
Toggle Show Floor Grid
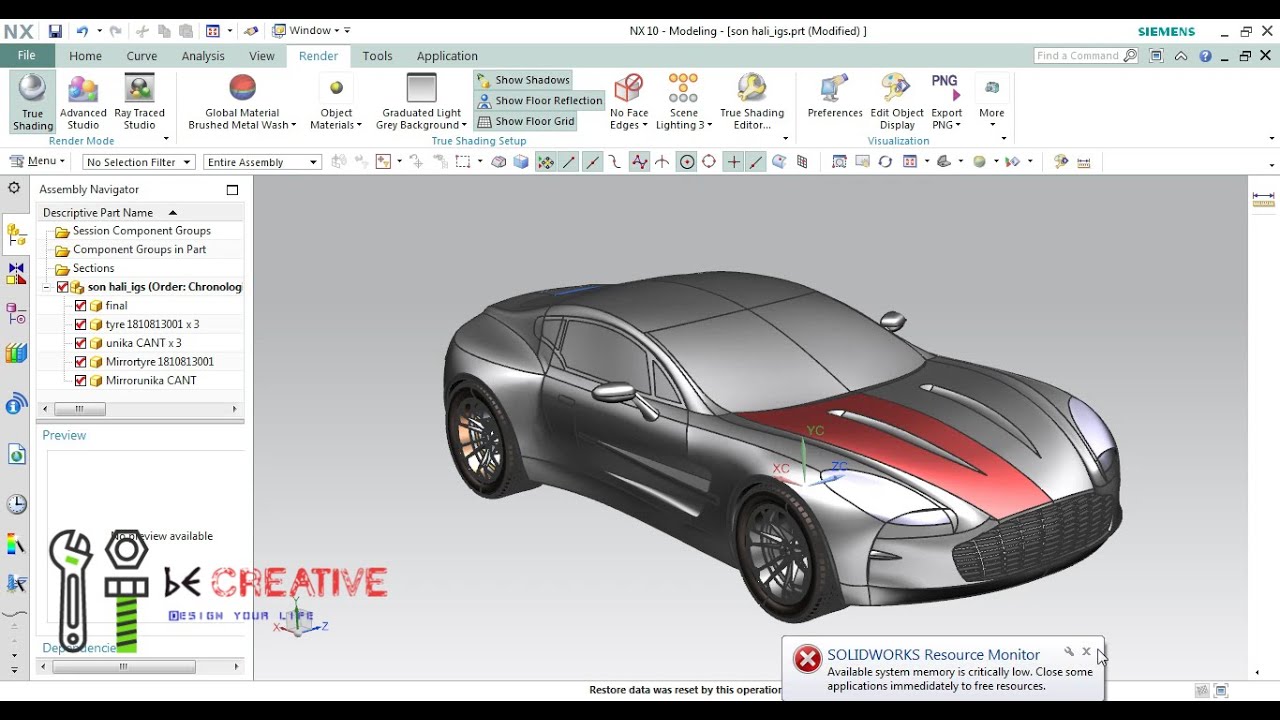click(526, 121)
